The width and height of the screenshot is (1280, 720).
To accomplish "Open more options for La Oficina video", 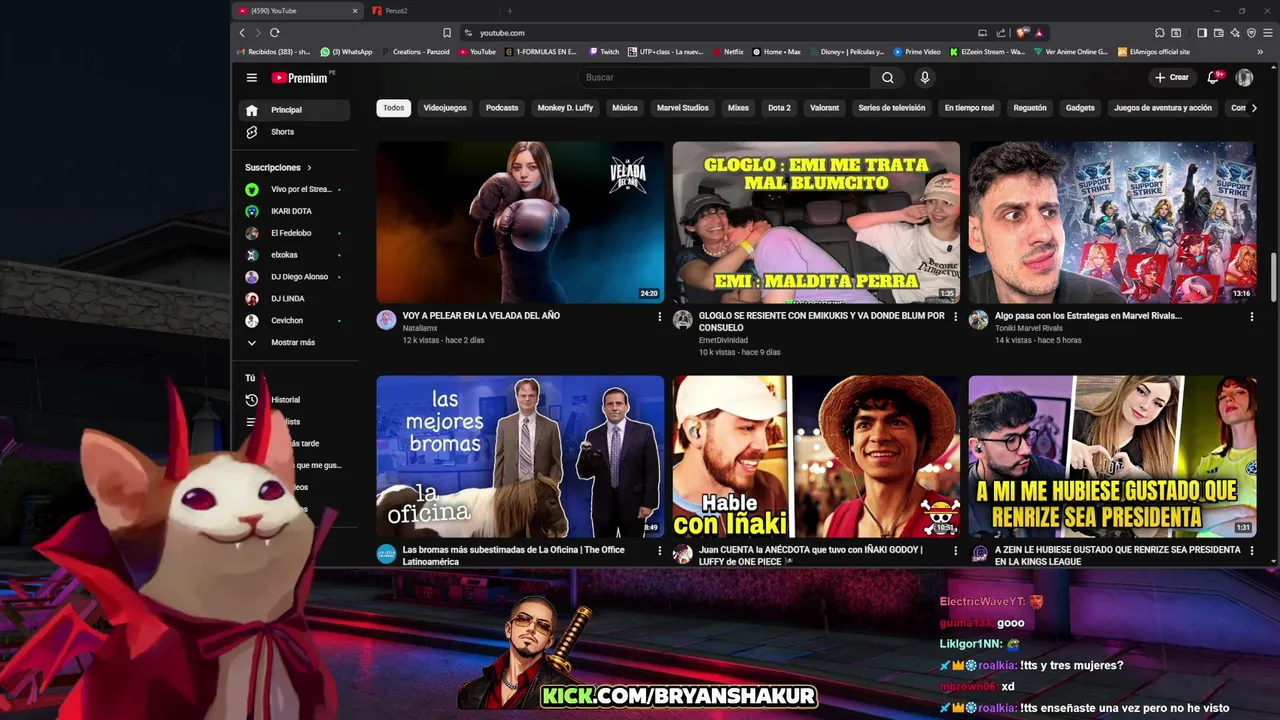I will tap(659, 551).
